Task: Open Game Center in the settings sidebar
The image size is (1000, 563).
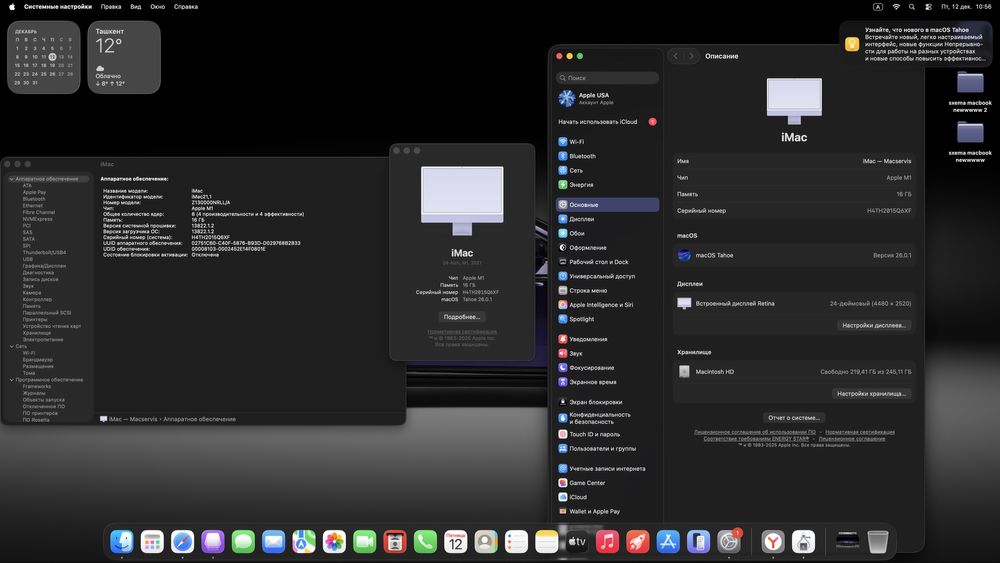Action: (x=587, y=483)
